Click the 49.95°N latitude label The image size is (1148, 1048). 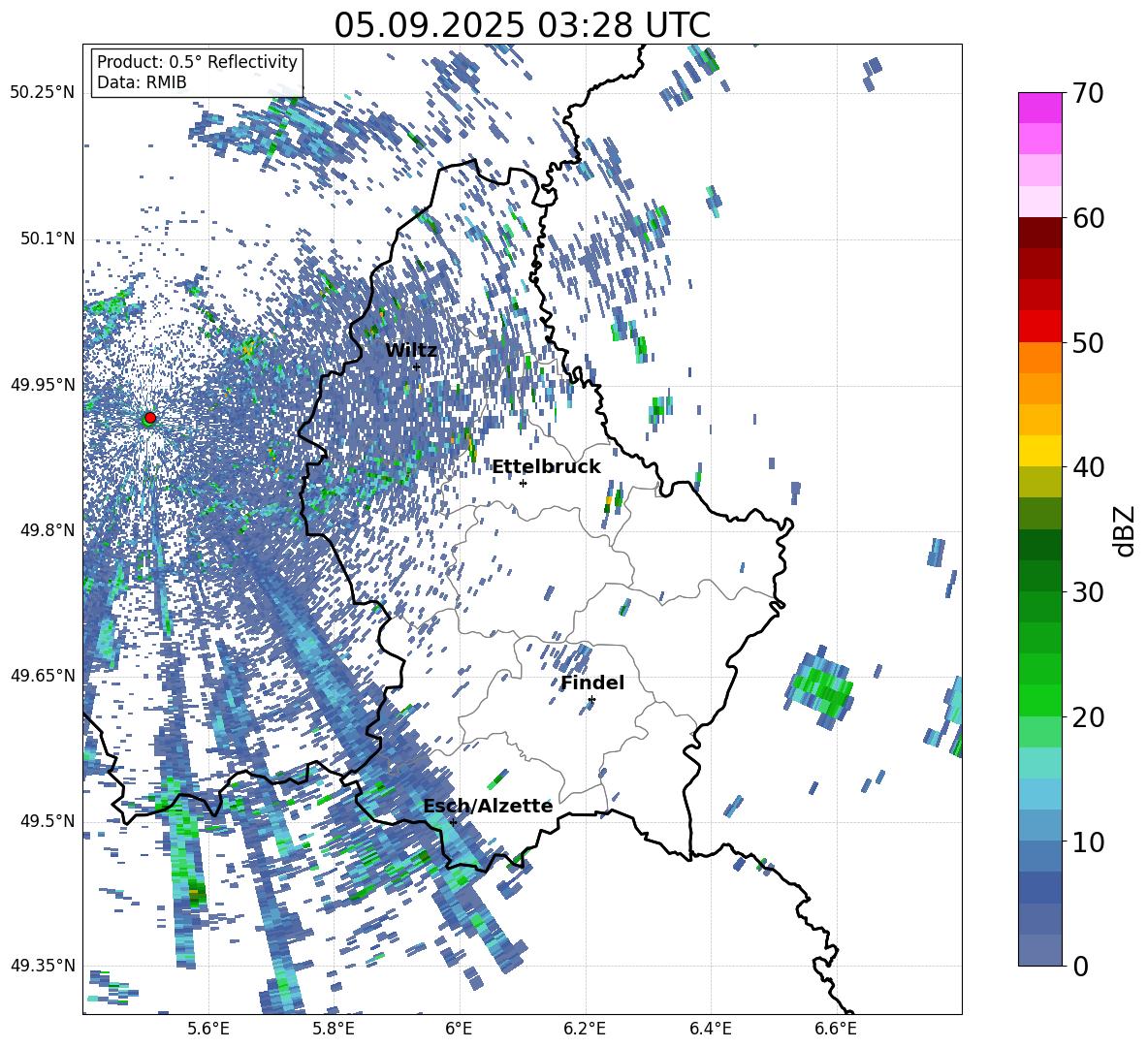[43, 385]
